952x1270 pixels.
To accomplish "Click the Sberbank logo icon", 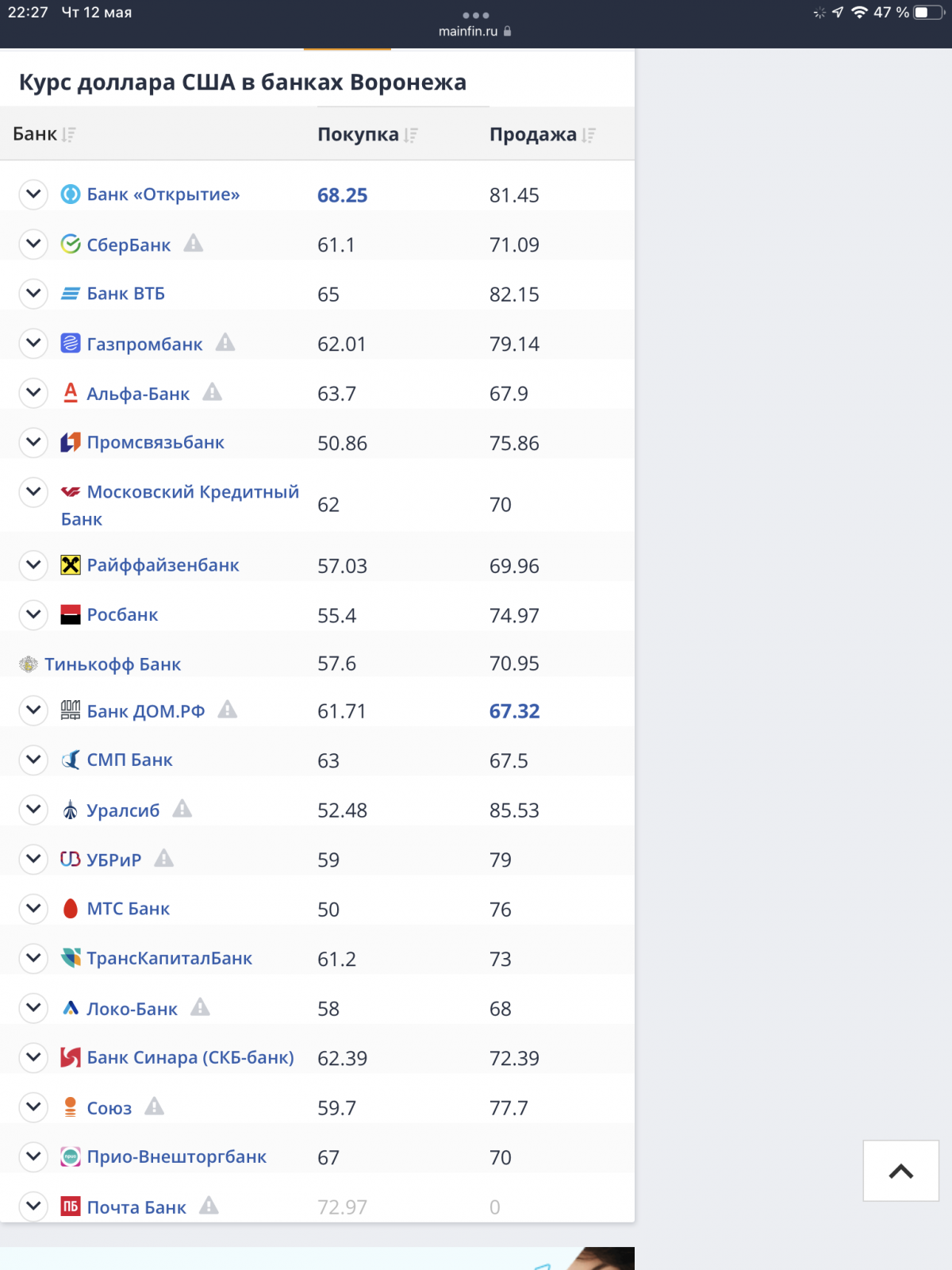I will coord(71,244).
